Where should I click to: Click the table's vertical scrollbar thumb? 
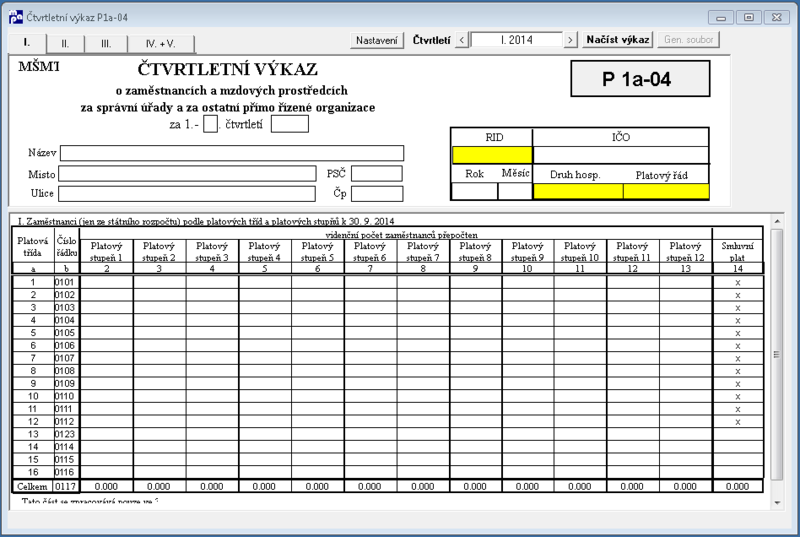pos(777,354)
